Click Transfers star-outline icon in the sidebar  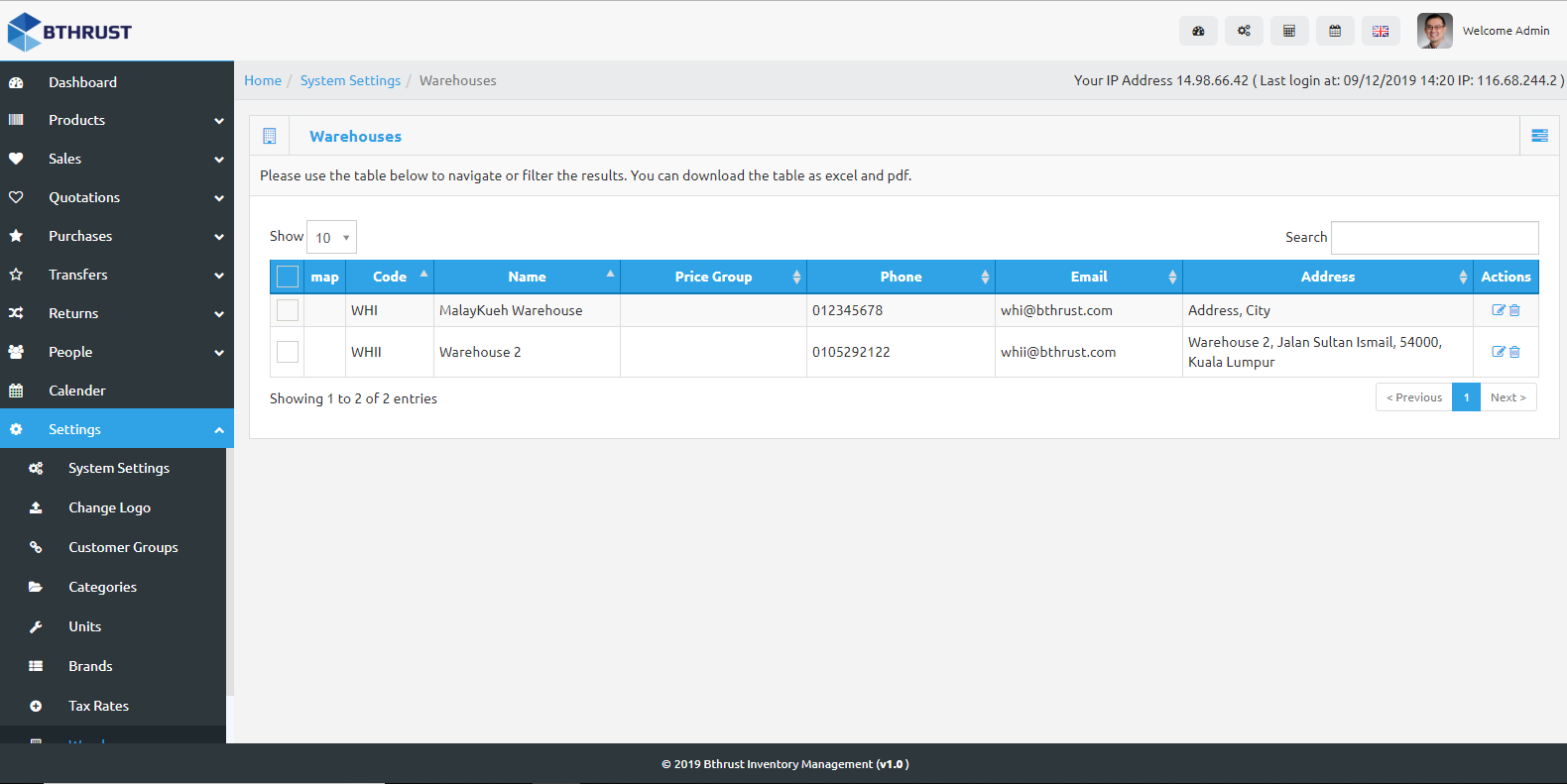tap(16, 275)
